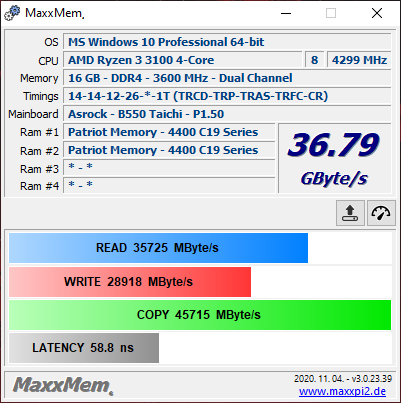Viewport: 401px width, 403px height.
Task: Click the OS label
Action: [x=51, y=42]
